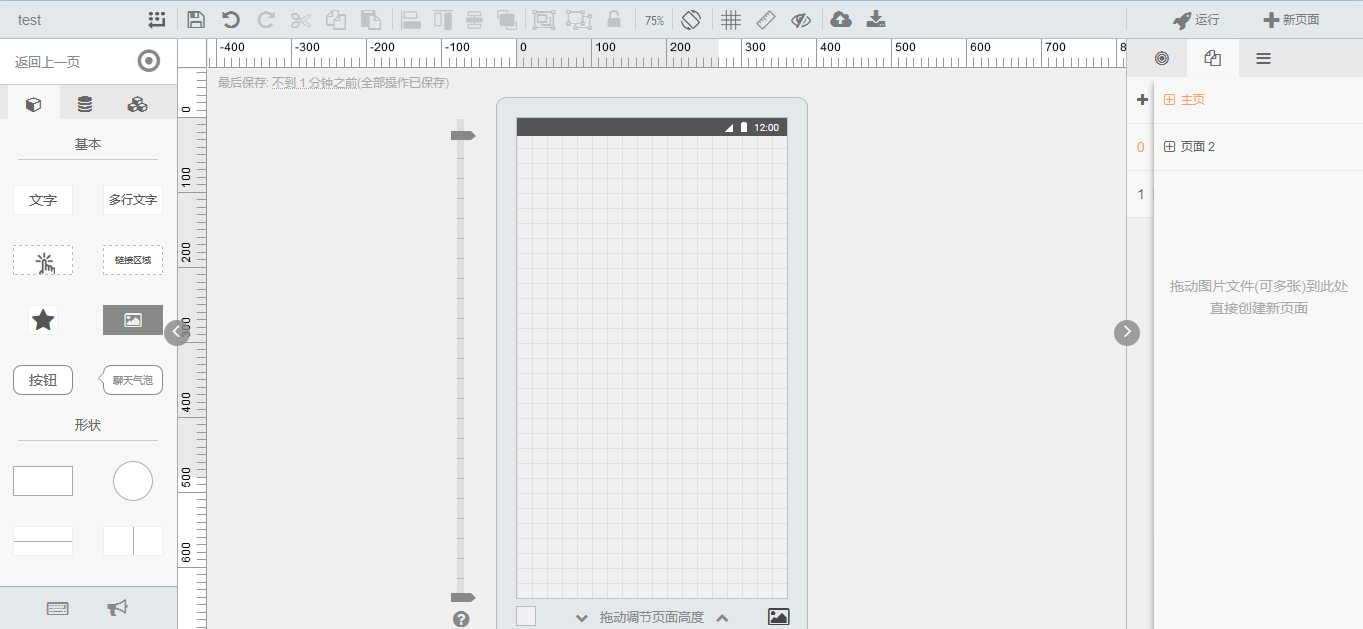Click the layer order stacking icon
Screen dimensions: 1363x629
pos(507,20)
